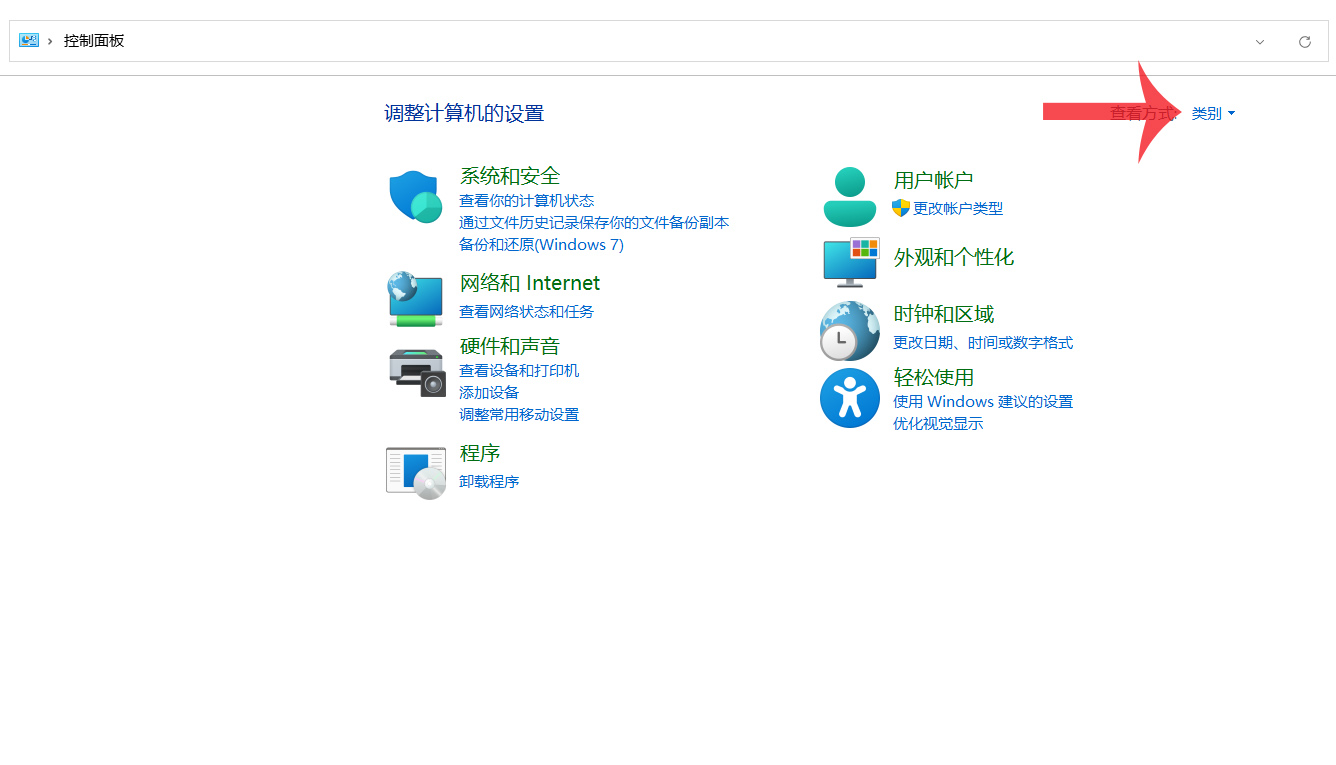Open the 查看你的计算机状态 link

526,201
